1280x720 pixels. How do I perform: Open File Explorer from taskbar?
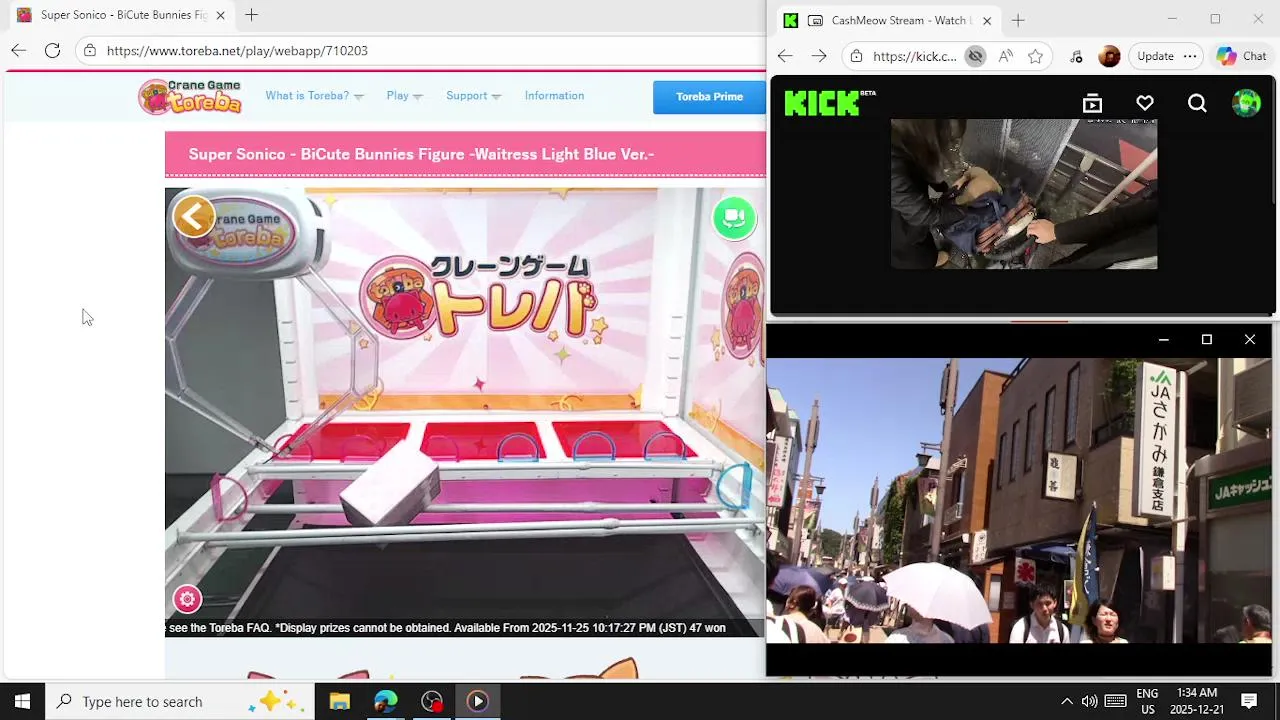point(339,701)
